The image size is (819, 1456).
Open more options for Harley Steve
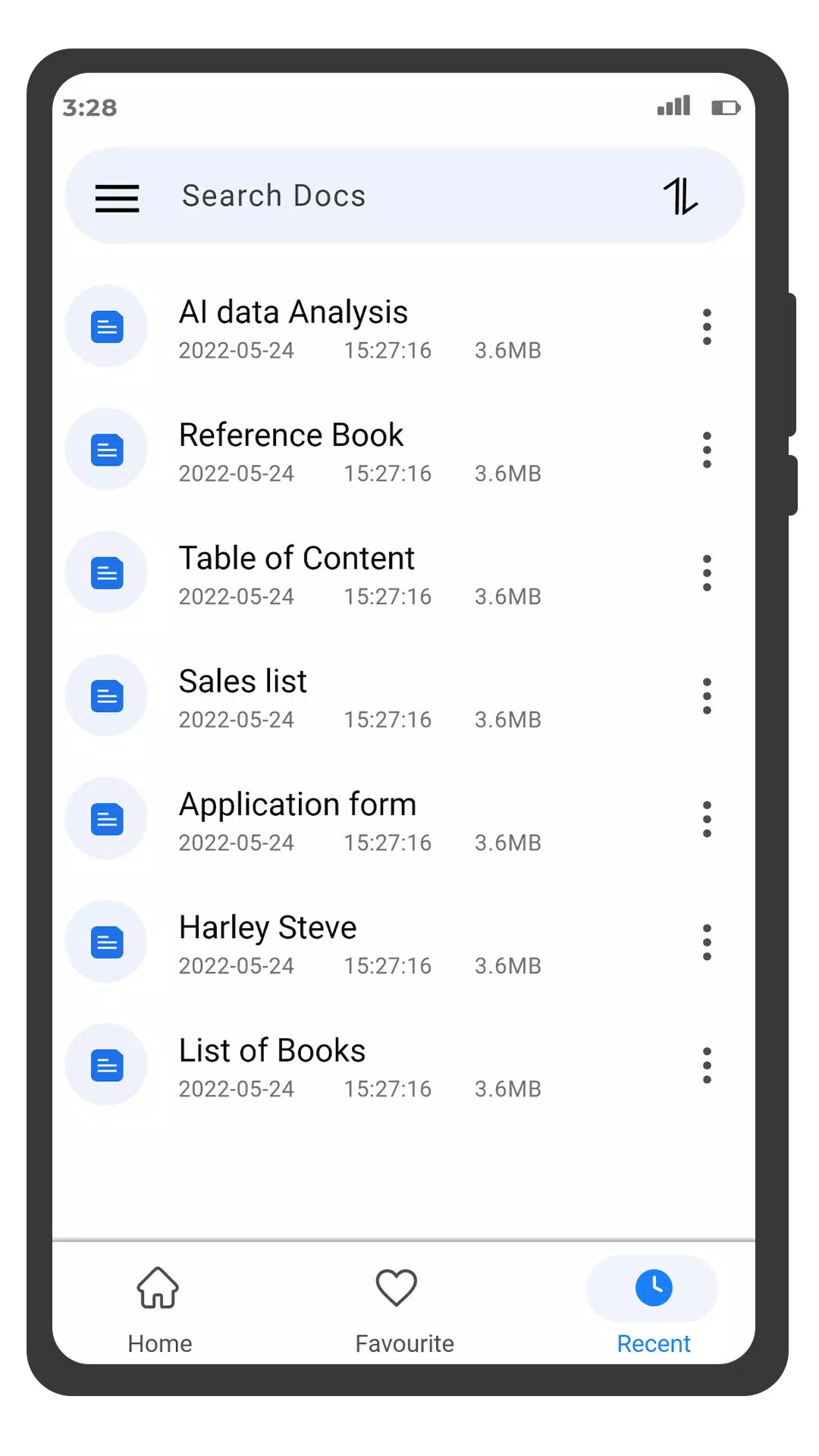click(x=707, y=943)
